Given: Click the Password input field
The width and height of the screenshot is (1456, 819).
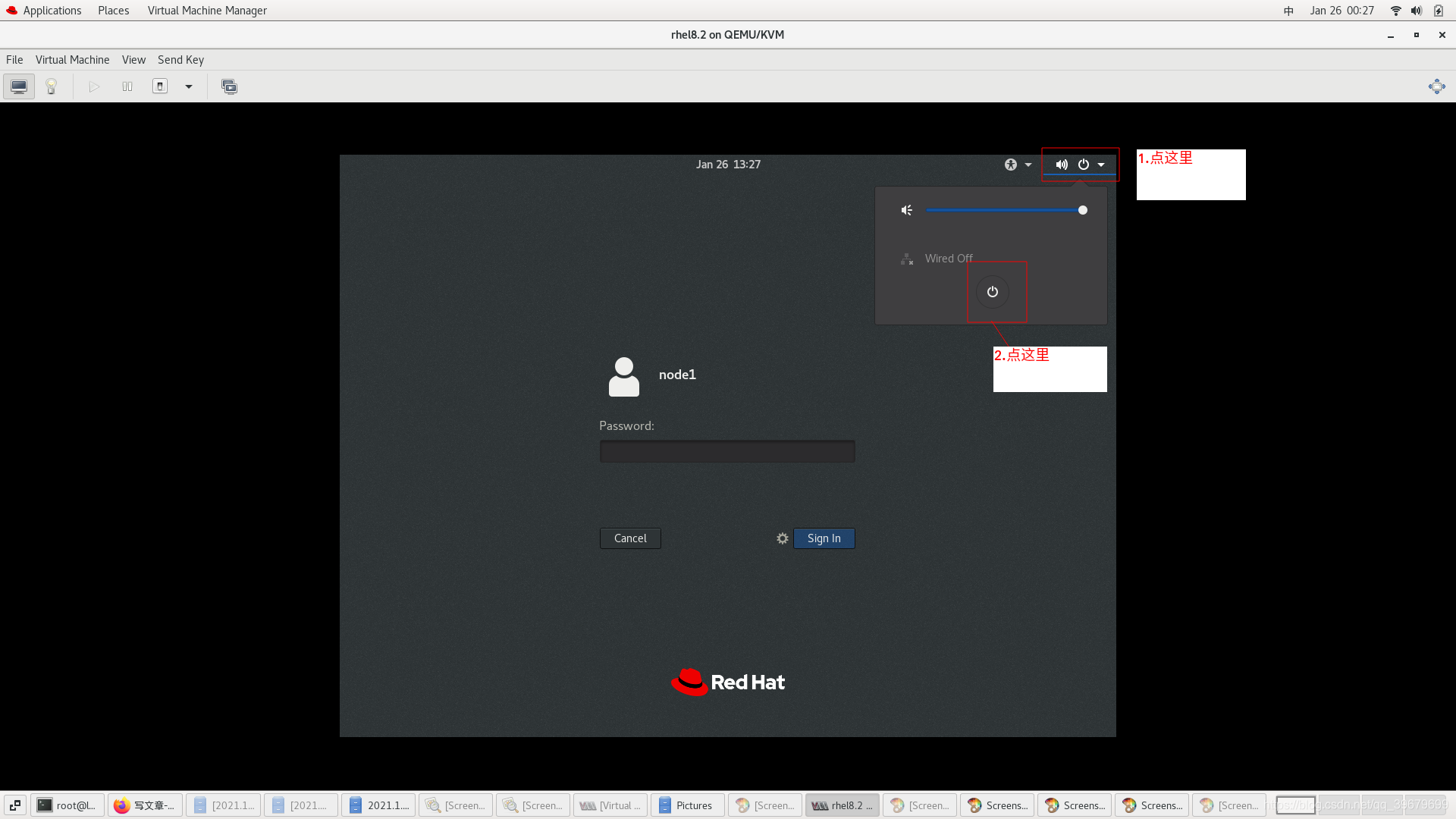Looking at the screenshot, I should pyautogui.click(x=726, y=452).
